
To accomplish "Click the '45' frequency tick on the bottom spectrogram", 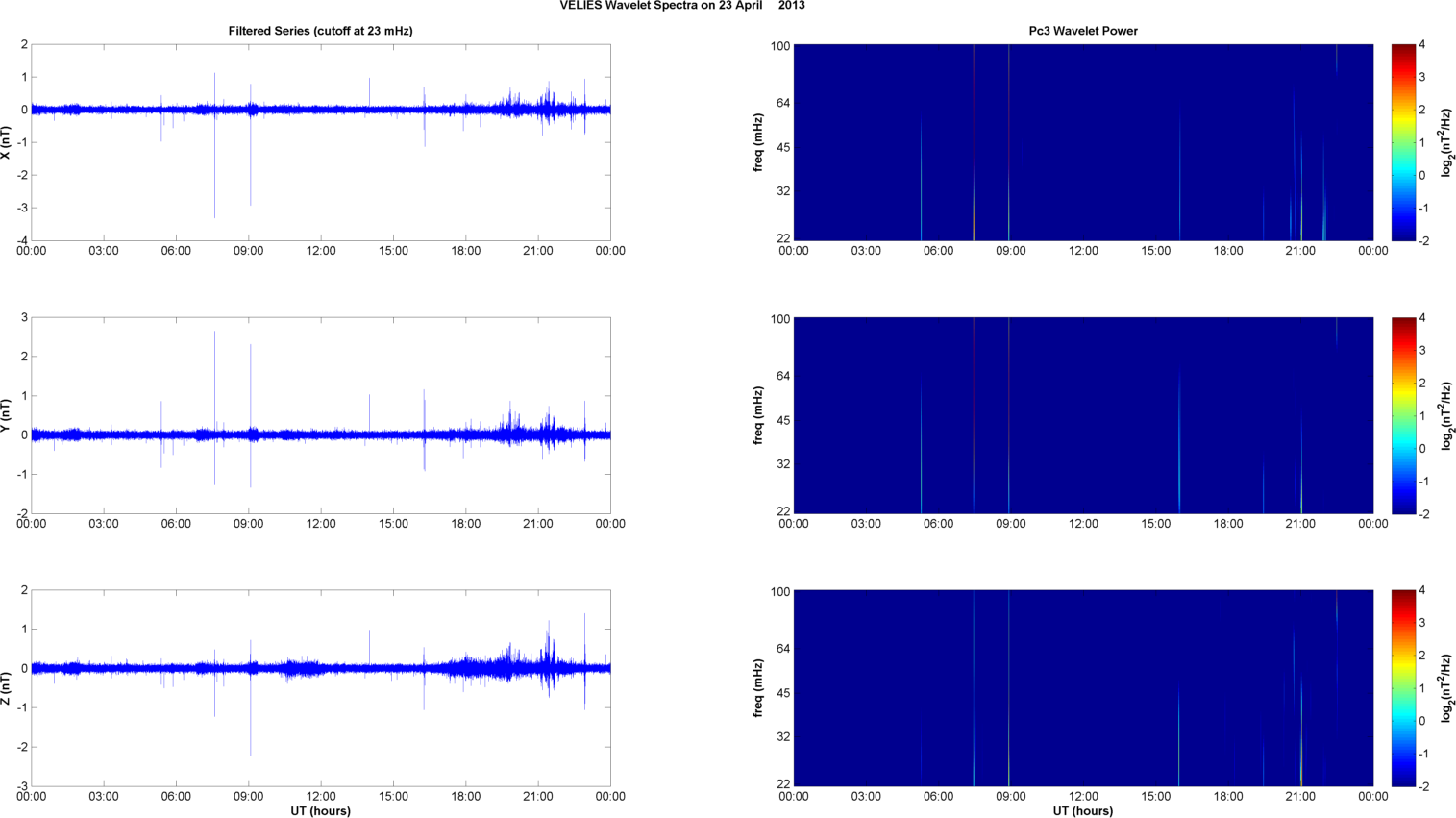I will click(x=783, y=693).
